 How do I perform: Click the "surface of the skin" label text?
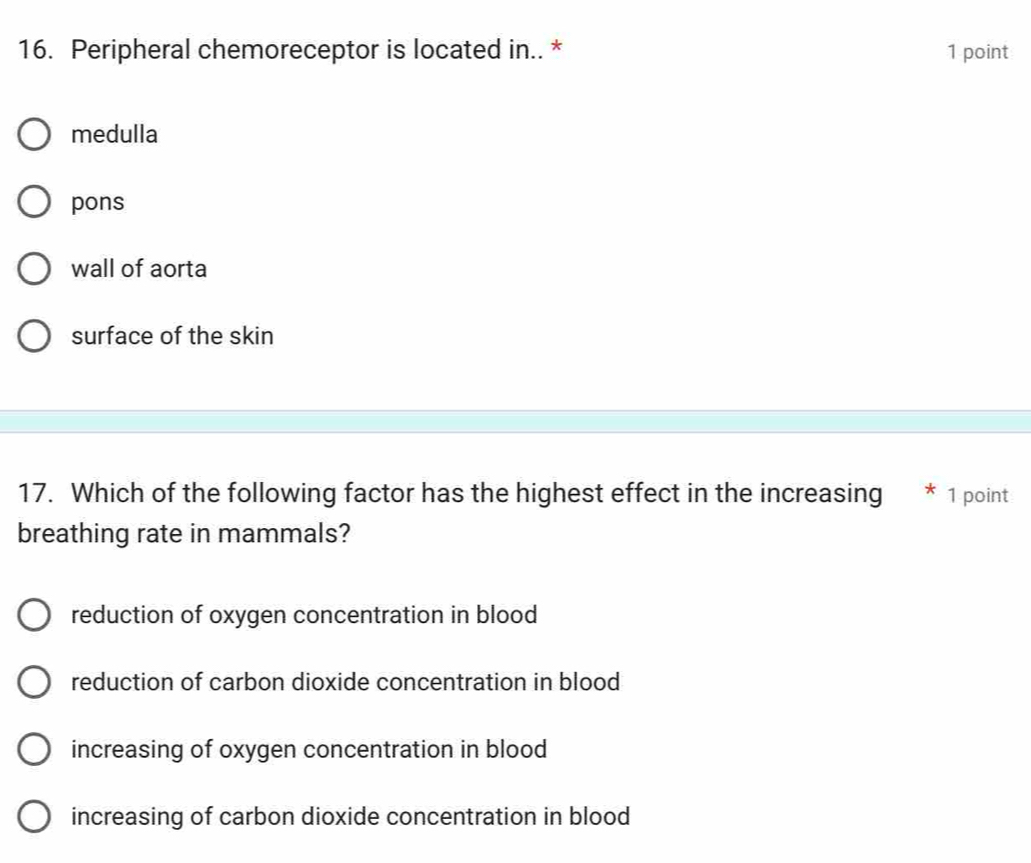(172, 335)
